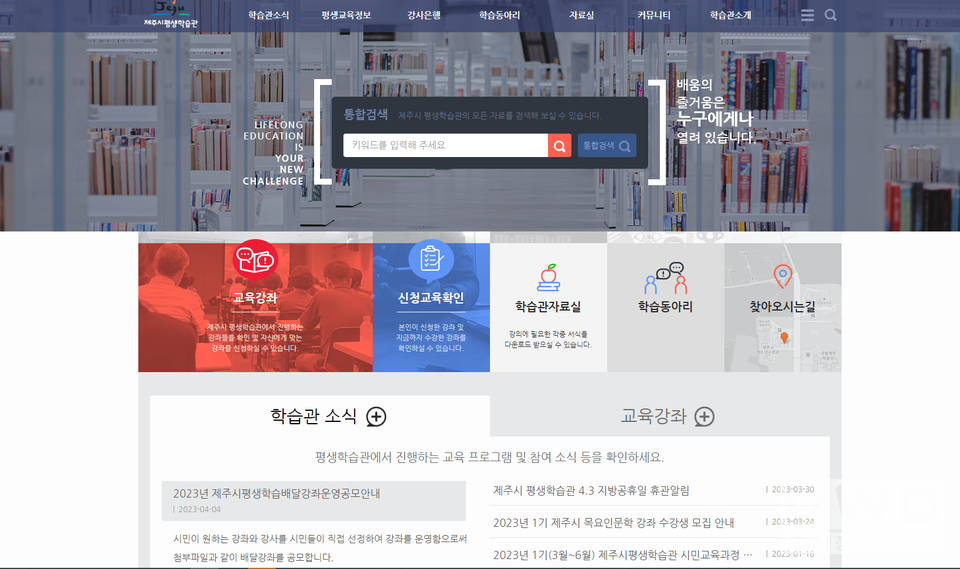
Task: Open 2023년 1기 제주시 목요인문학 강좌 notice
Action: (613, 522)
